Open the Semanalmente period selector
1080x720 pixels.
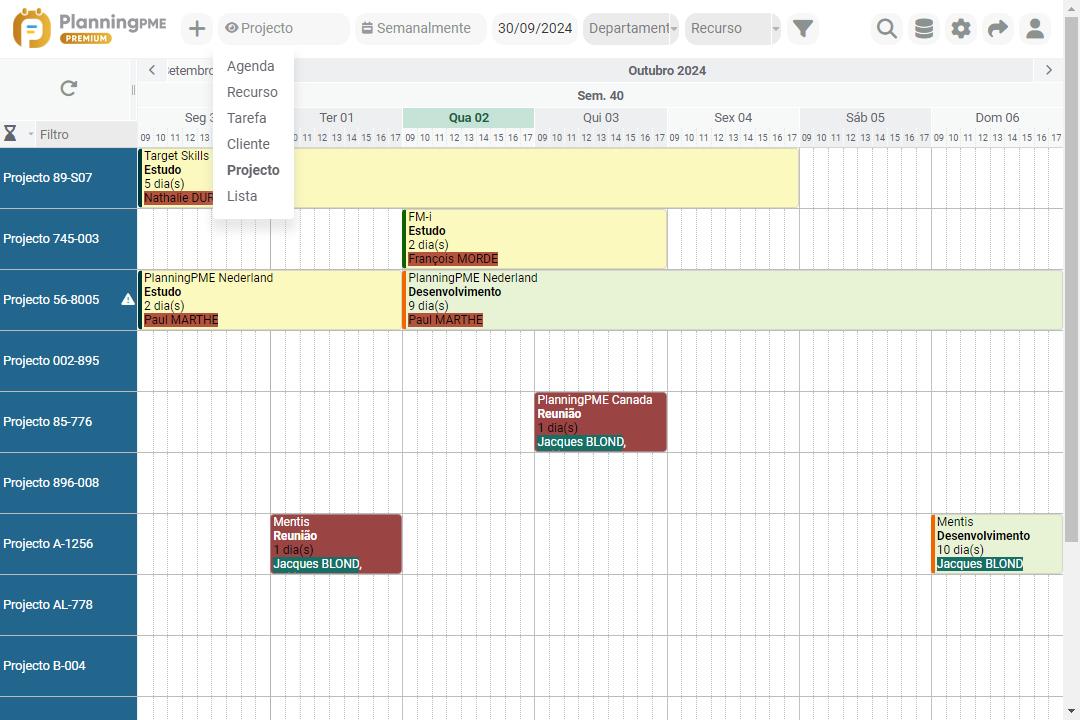pos(420,28)
